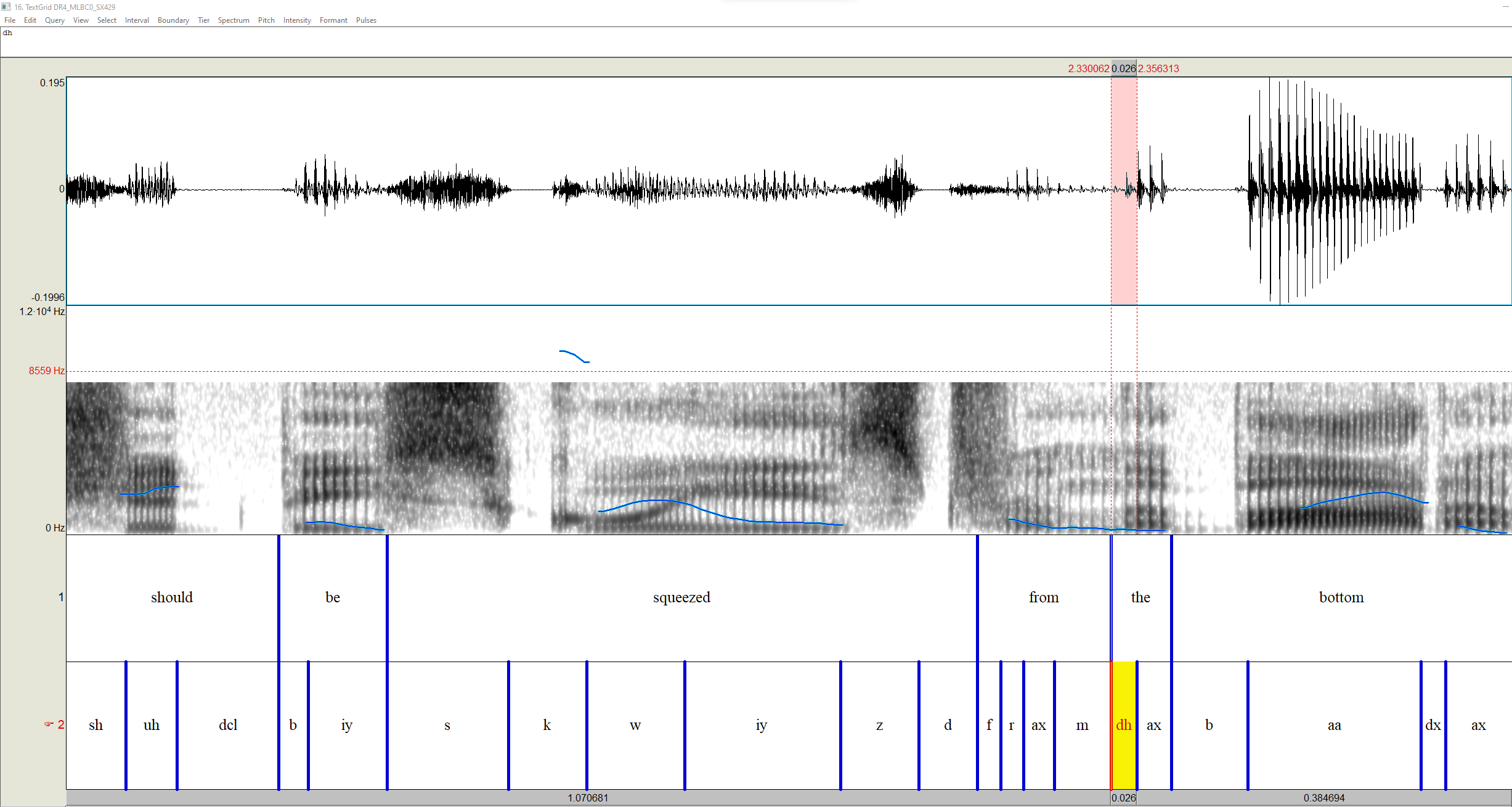Select the highlighted 'dh' phoneme interval
This screenshot has height=807, width=1512.
click(1123, 725)
